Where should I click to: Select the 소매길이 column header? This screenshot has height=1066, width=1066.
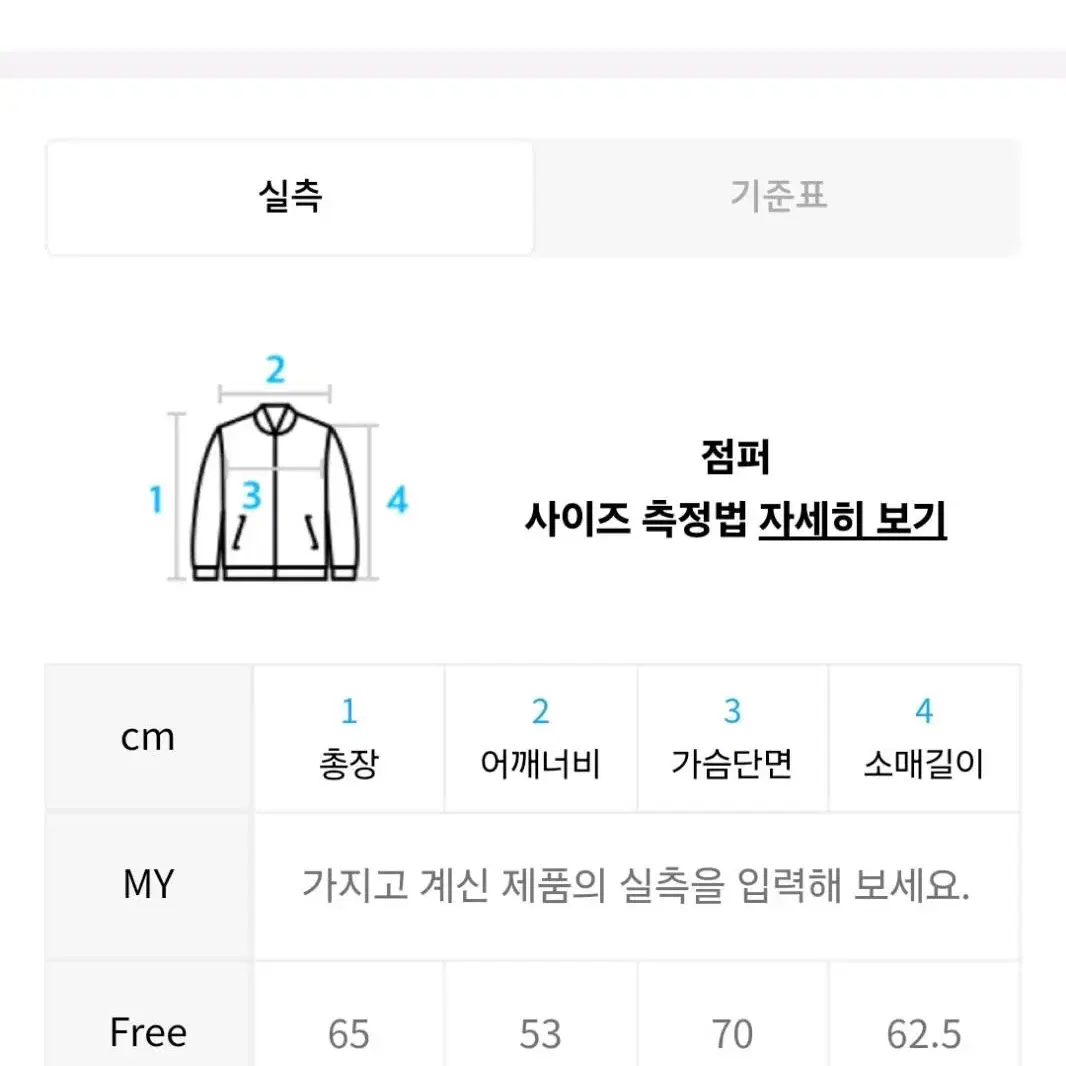point(924,738)
